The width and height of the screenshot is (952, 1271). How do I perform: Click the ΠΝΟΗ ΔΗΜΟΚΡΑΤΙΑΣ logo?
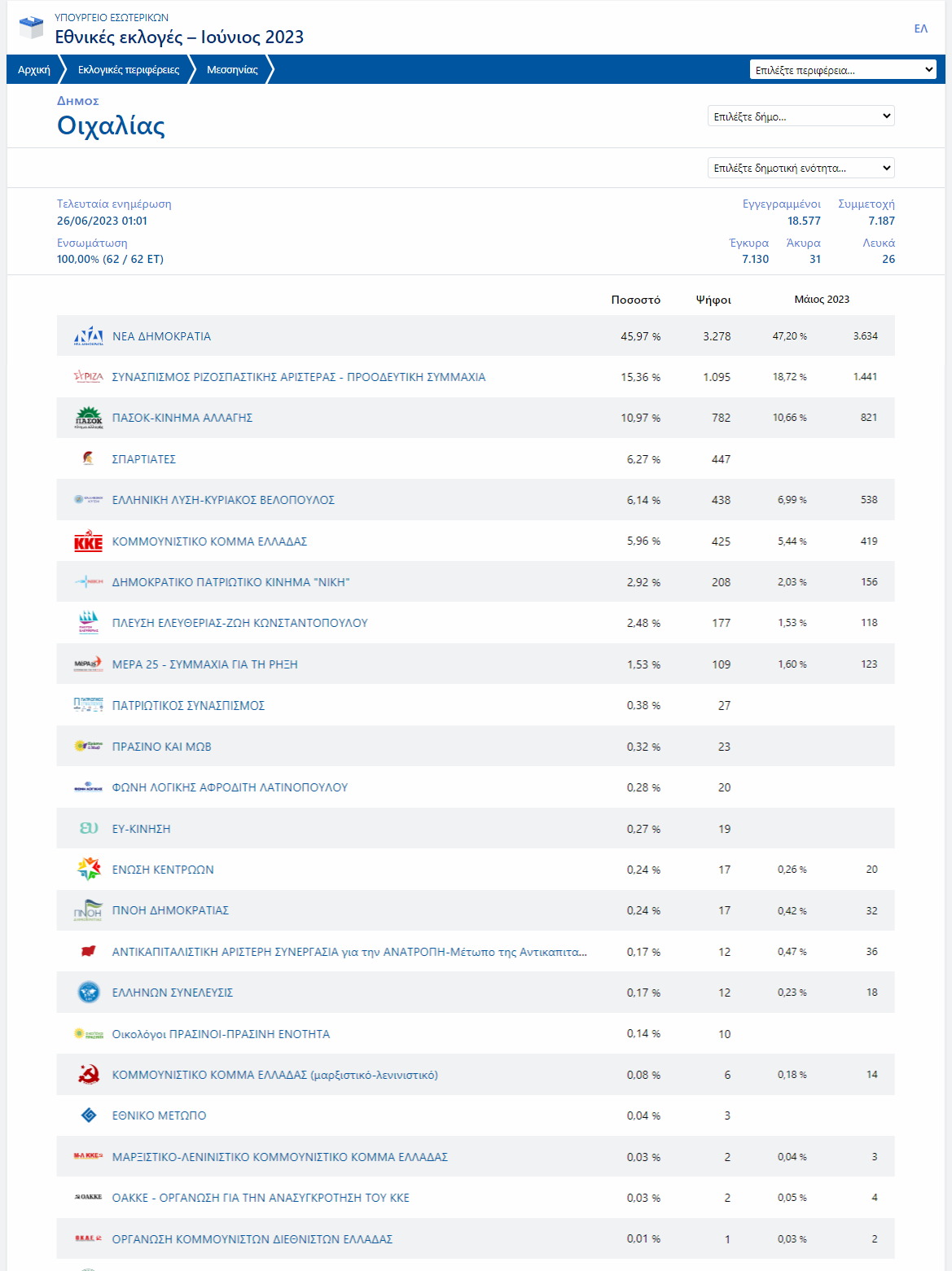89,910
